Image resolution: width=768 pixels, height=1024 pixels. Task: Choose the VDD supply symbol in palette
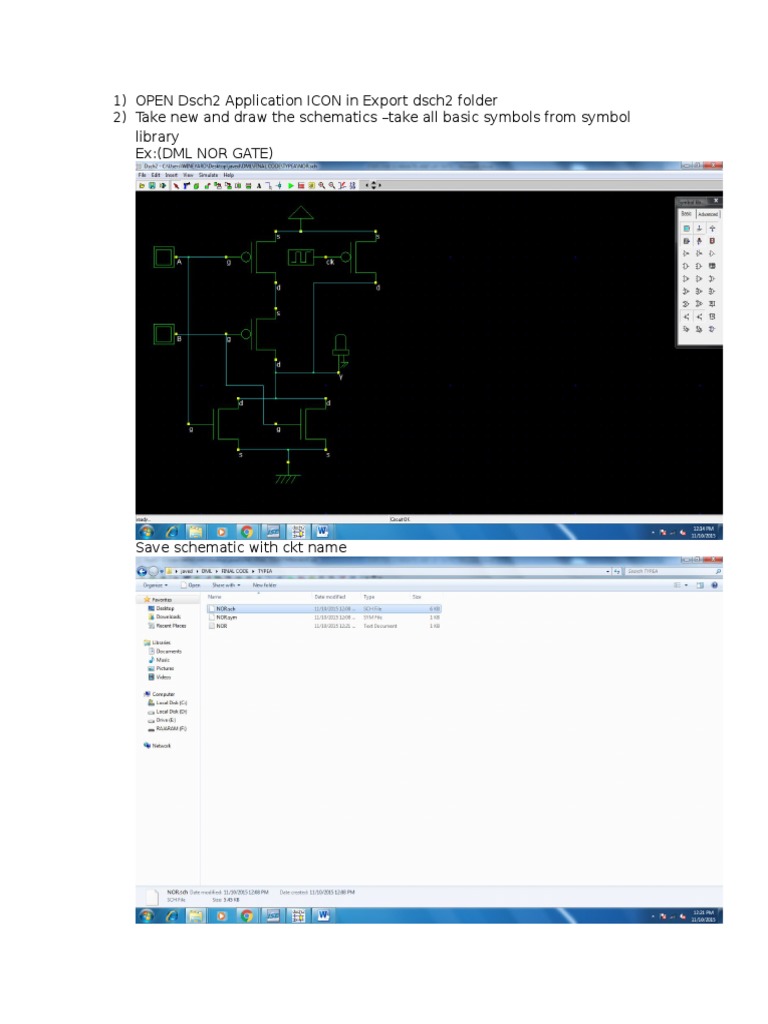click(x=712, y=229)
